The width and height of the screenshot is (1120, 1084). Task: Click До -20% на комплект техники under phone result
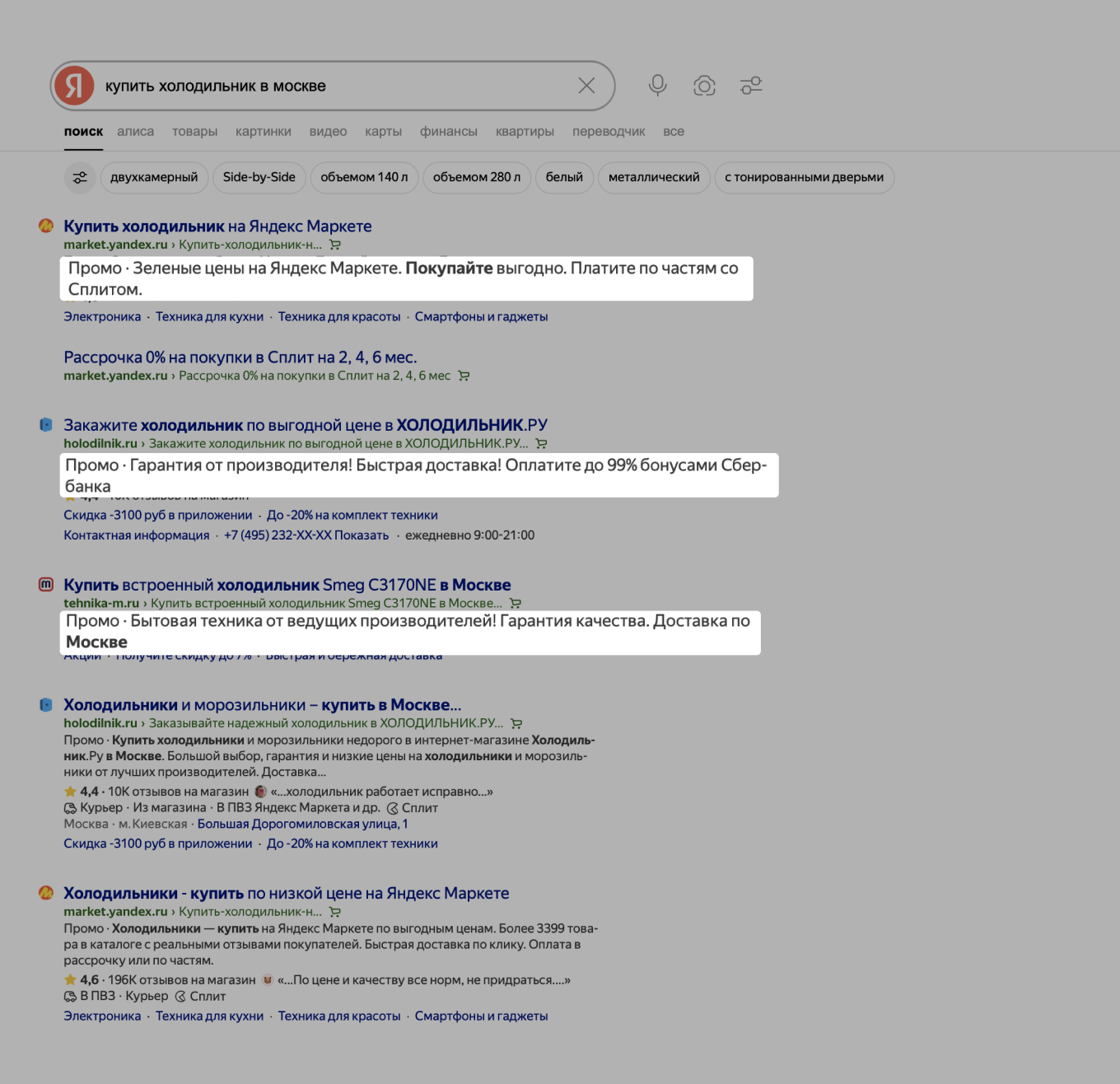click(x=352, y=515)
